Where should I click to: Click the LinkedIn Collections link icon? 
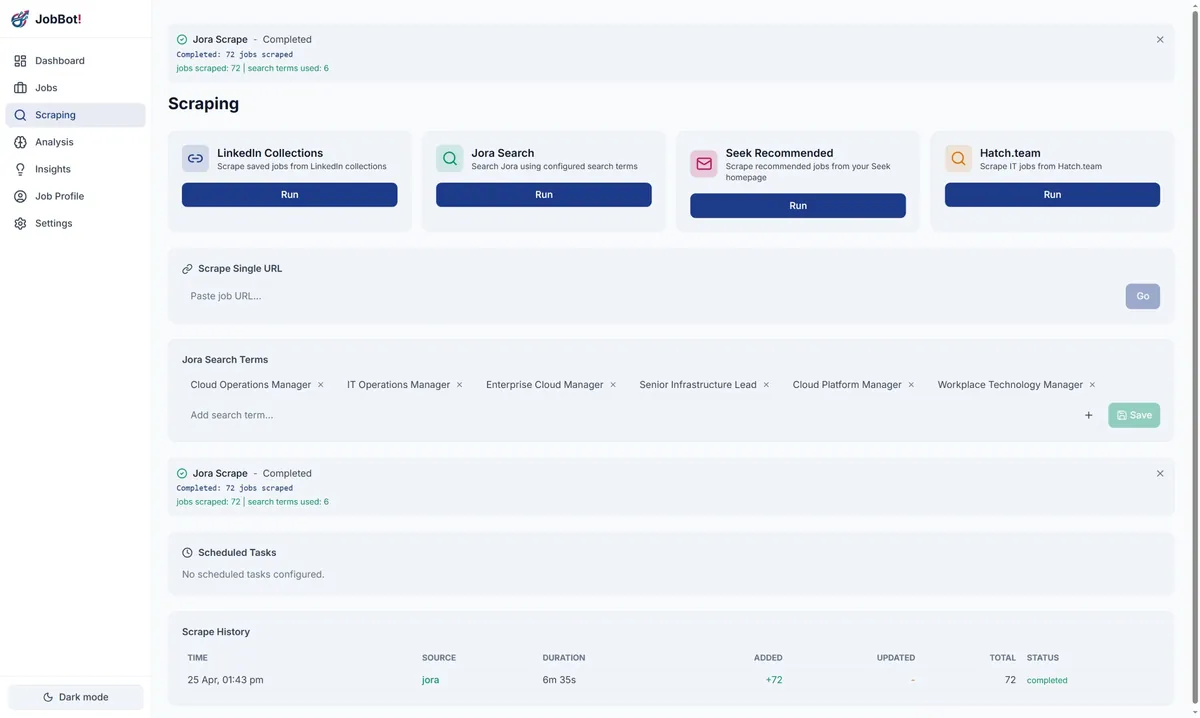(x=195, y=158)
